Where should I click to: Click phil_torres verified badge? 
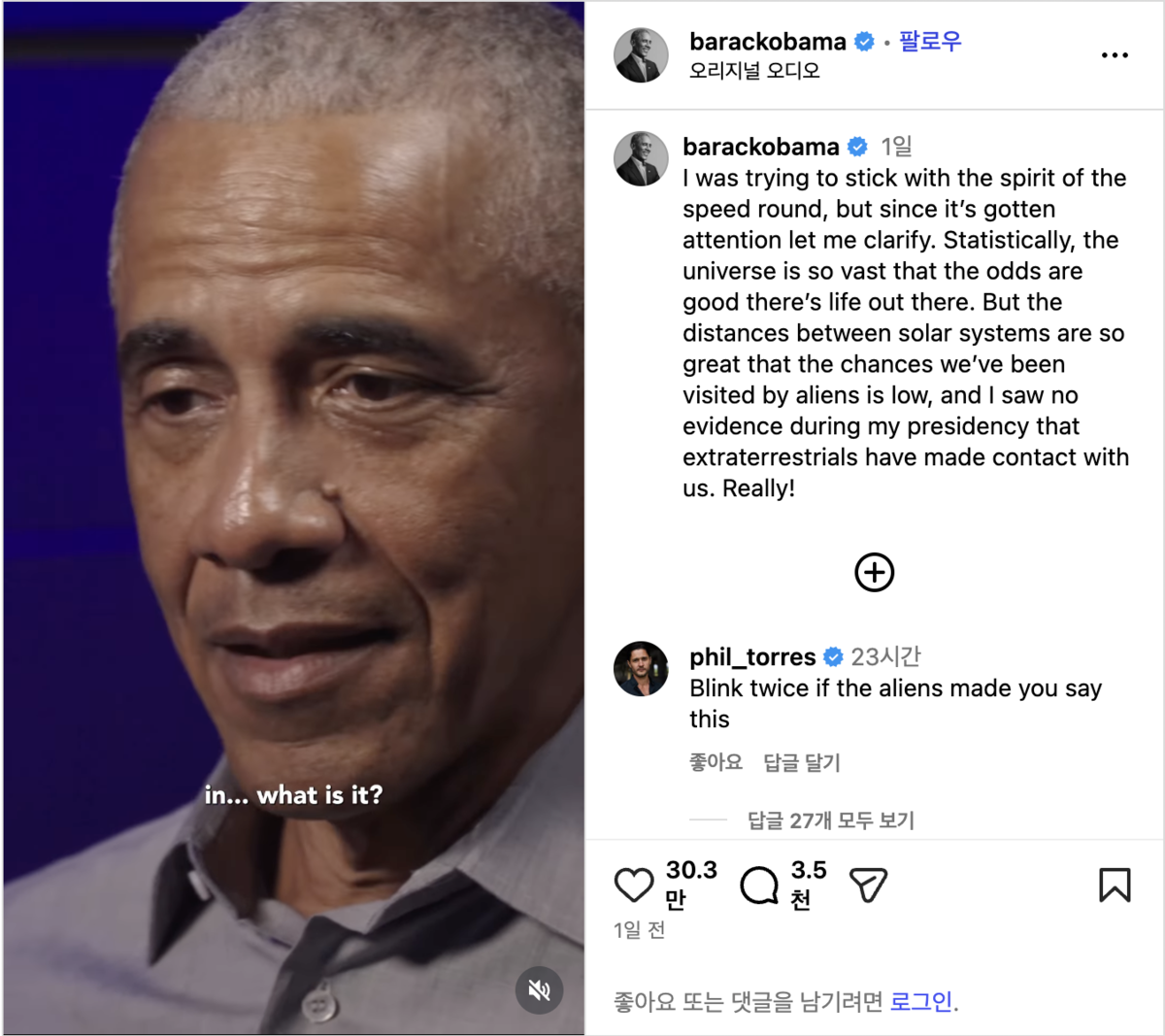833,657
